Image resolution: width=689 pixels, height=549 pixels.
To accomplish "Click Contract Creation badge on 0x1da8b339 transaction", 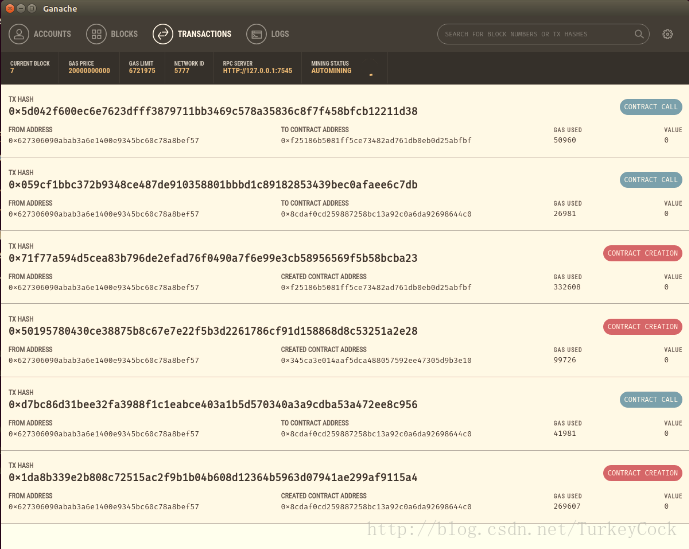I will [642, 473].
